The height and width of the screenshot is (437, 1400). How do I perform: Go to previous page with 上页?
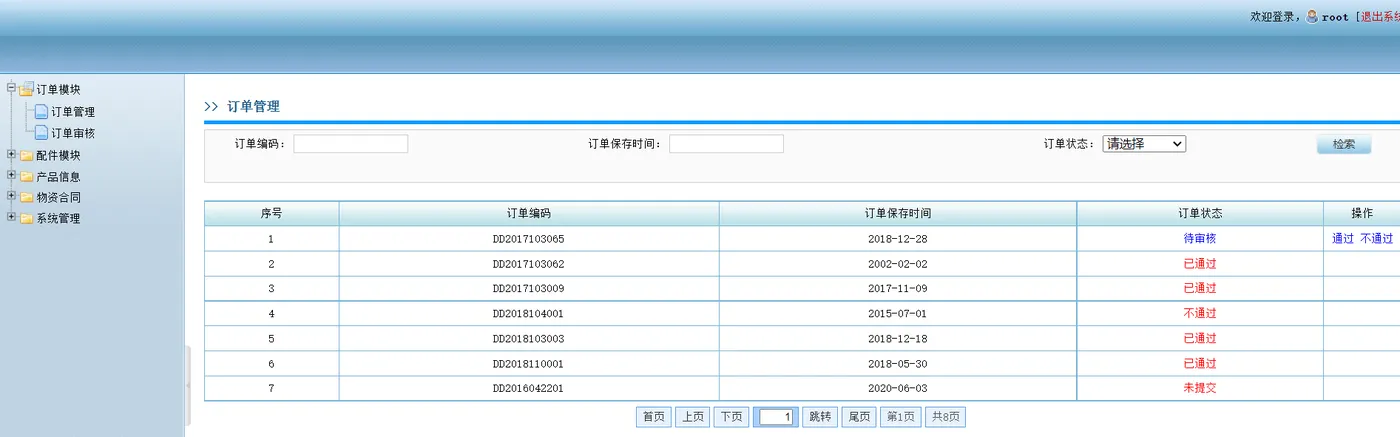point(693,417)
